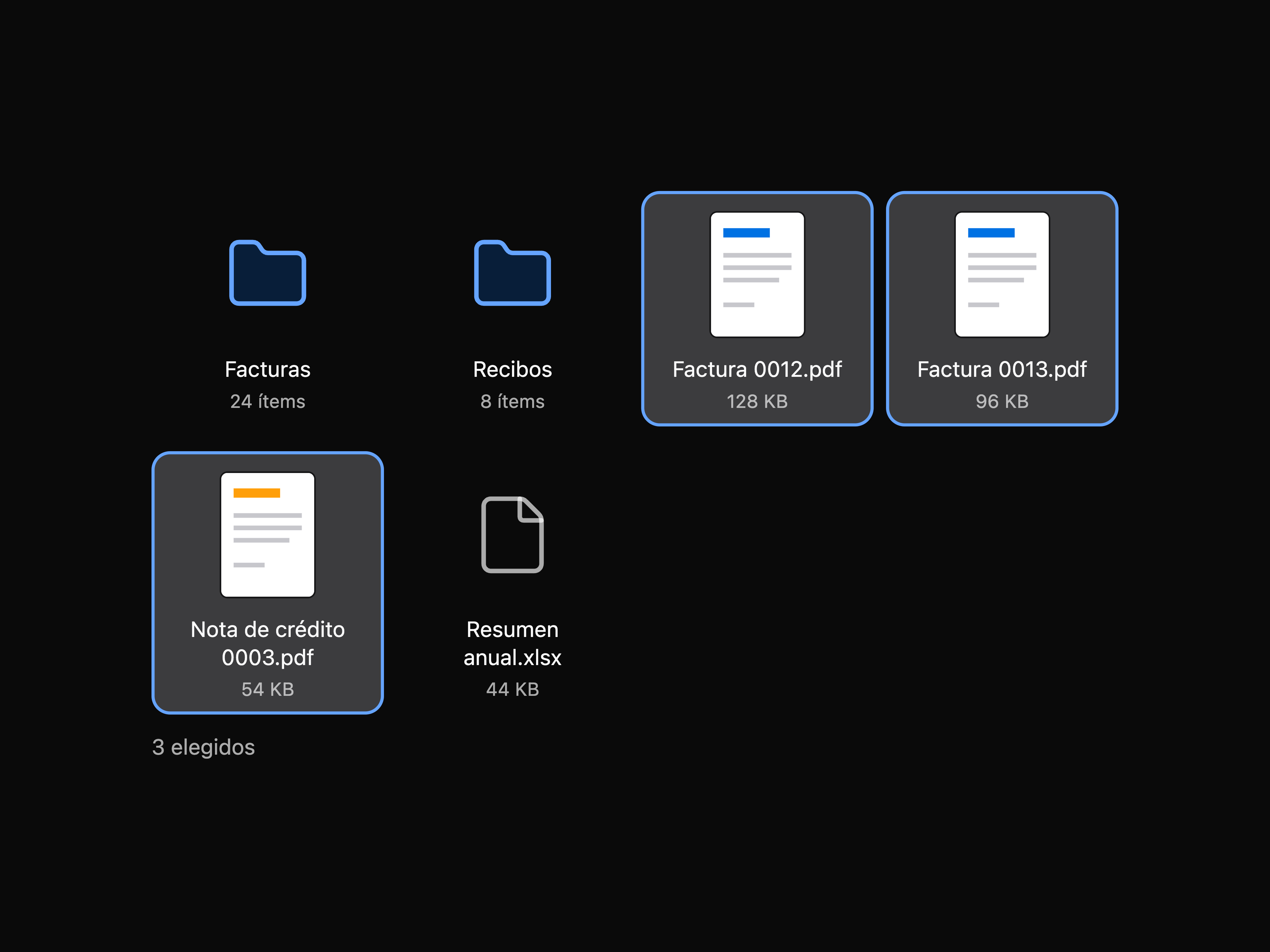
Task: Click the Recibos folder name label
Action: [x=512, y=370]
